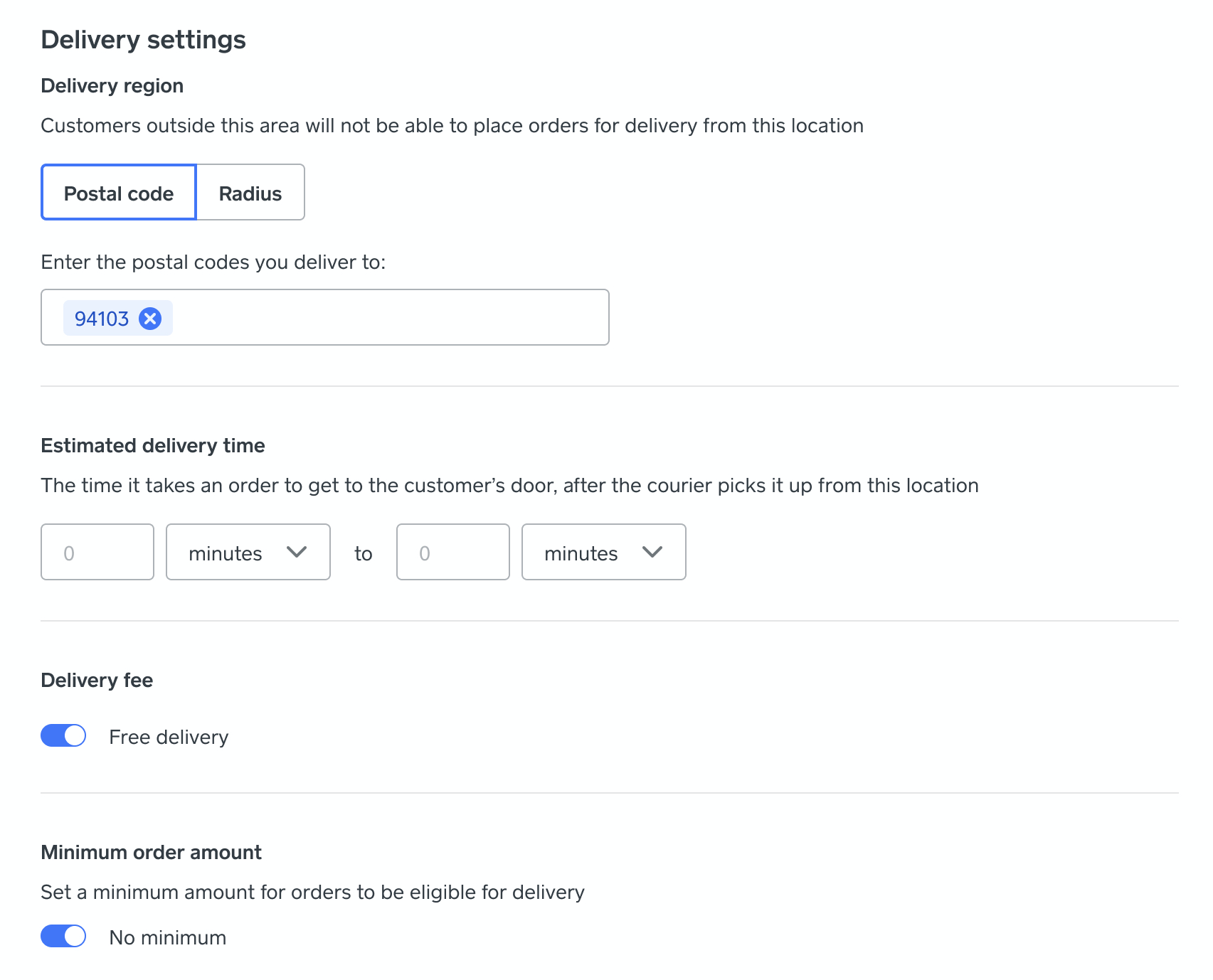This screenshot has height=980, width=1213.
Task: Select the Postal code tab
Action: point(119,193)
